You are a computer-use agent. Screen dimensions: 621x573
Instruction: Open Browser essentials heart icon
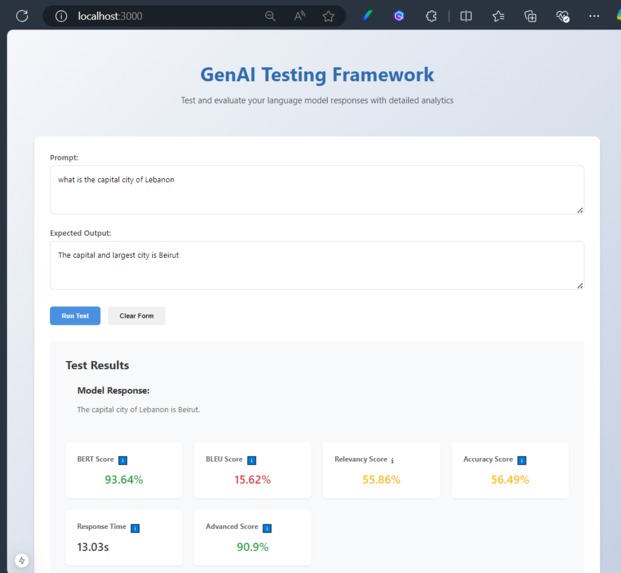tap(562, 16)
